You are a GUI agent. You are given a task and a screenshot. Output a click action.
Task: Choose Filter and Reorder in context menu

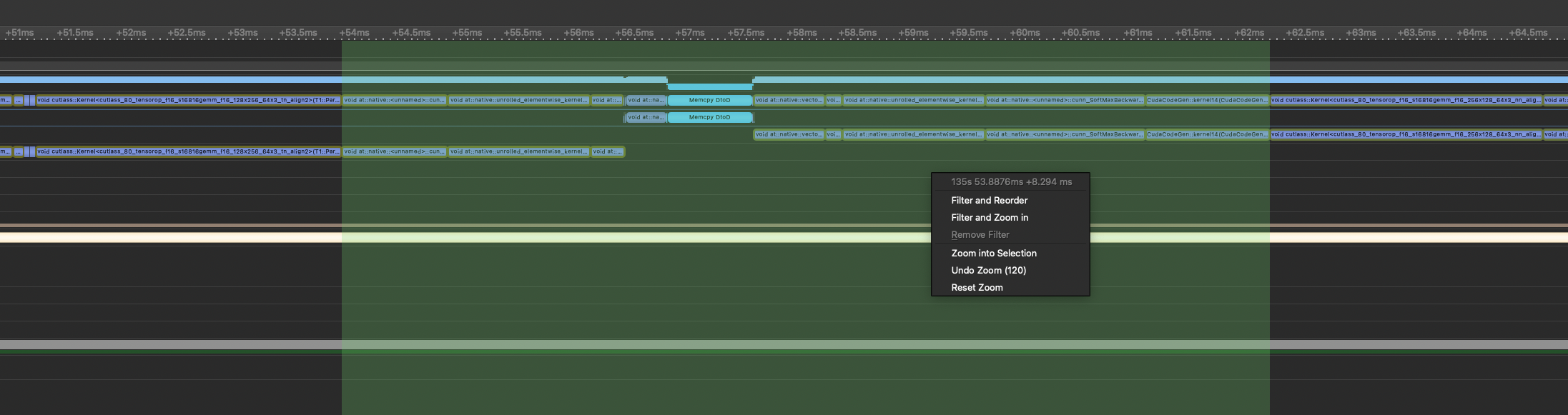[x=989, y=201]
